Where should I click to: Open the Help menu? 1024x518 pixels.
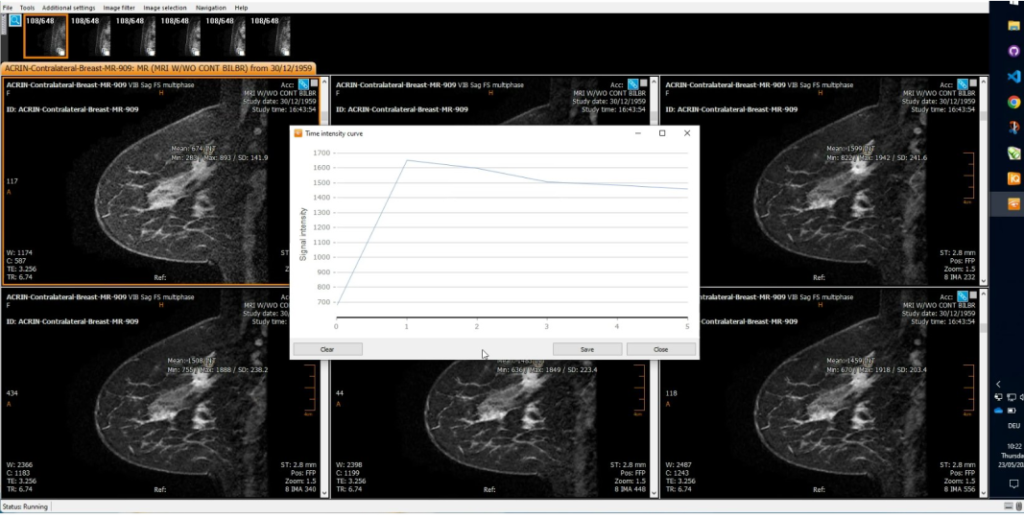pos(241,8)
